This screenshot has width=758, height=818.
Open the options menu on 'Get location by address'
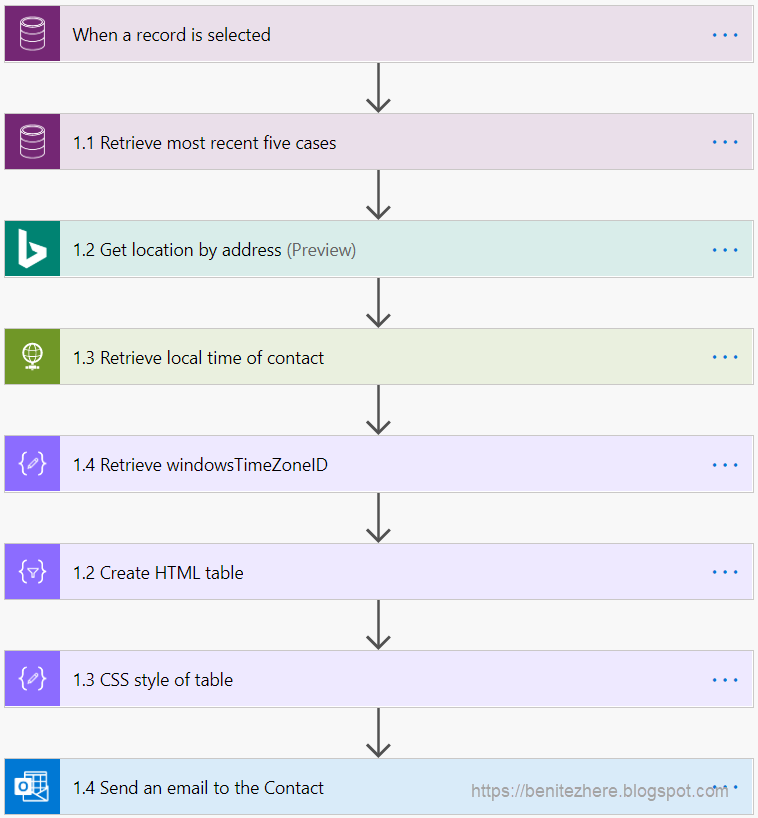coord(724,248)
